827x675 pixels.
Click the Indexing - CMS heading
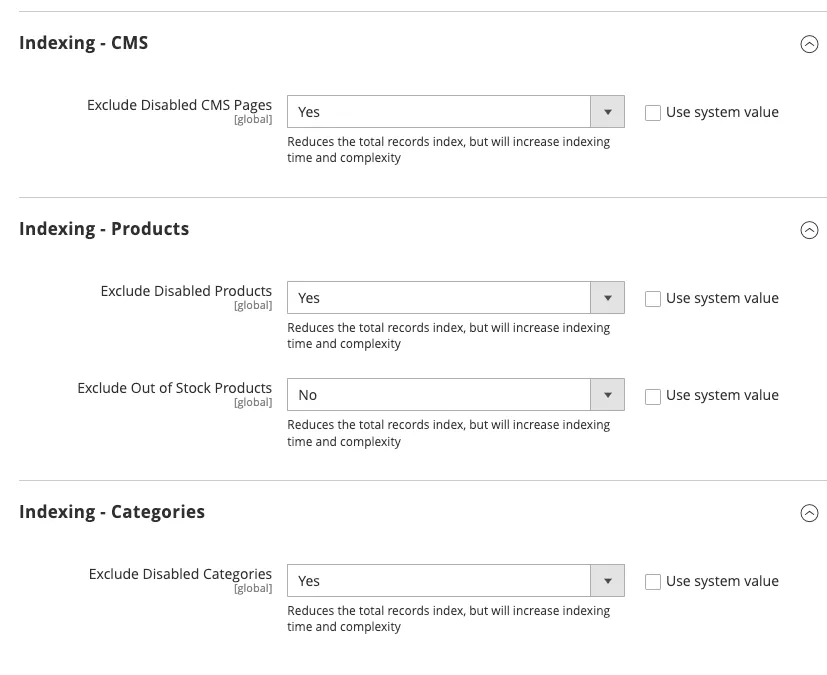click(84, 43)
